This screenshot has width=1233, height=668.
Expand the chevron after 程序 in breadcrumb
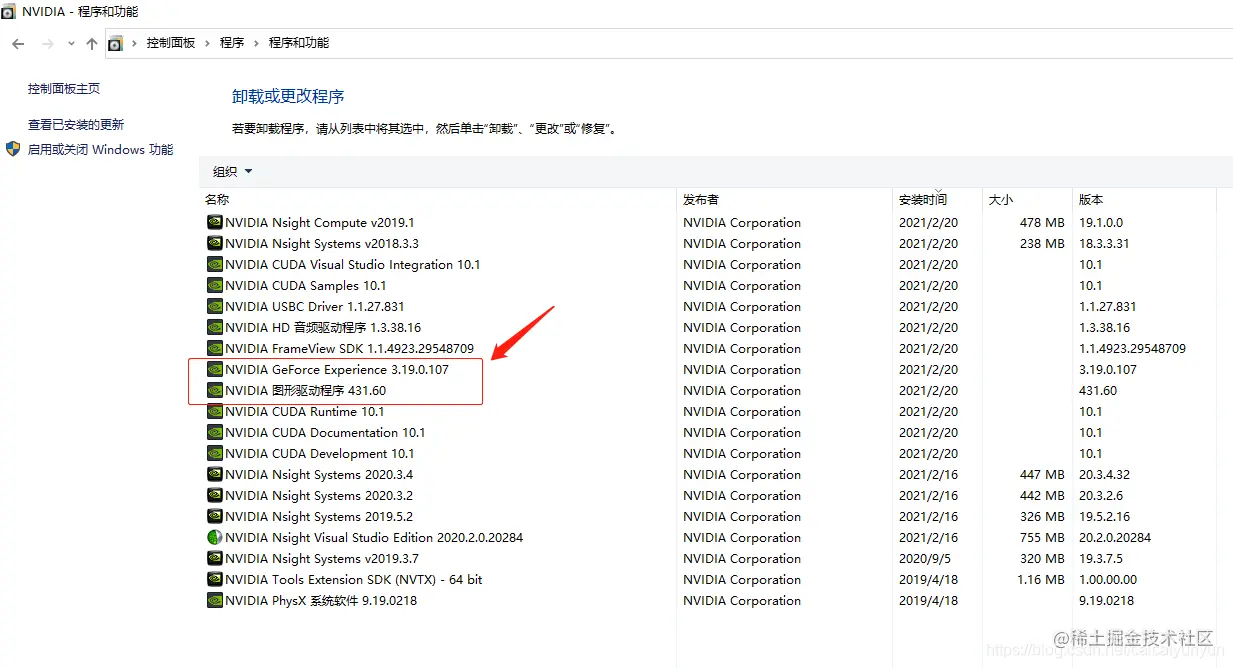click(x=257, y=43)
